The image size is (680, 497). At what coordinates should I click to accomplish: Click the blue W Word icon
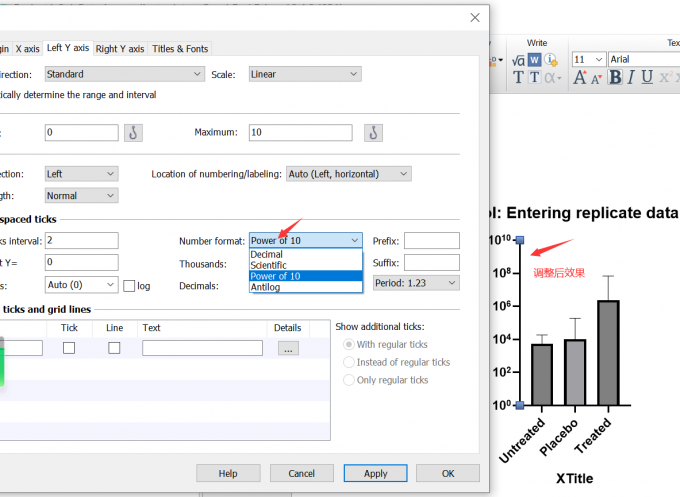534,60
